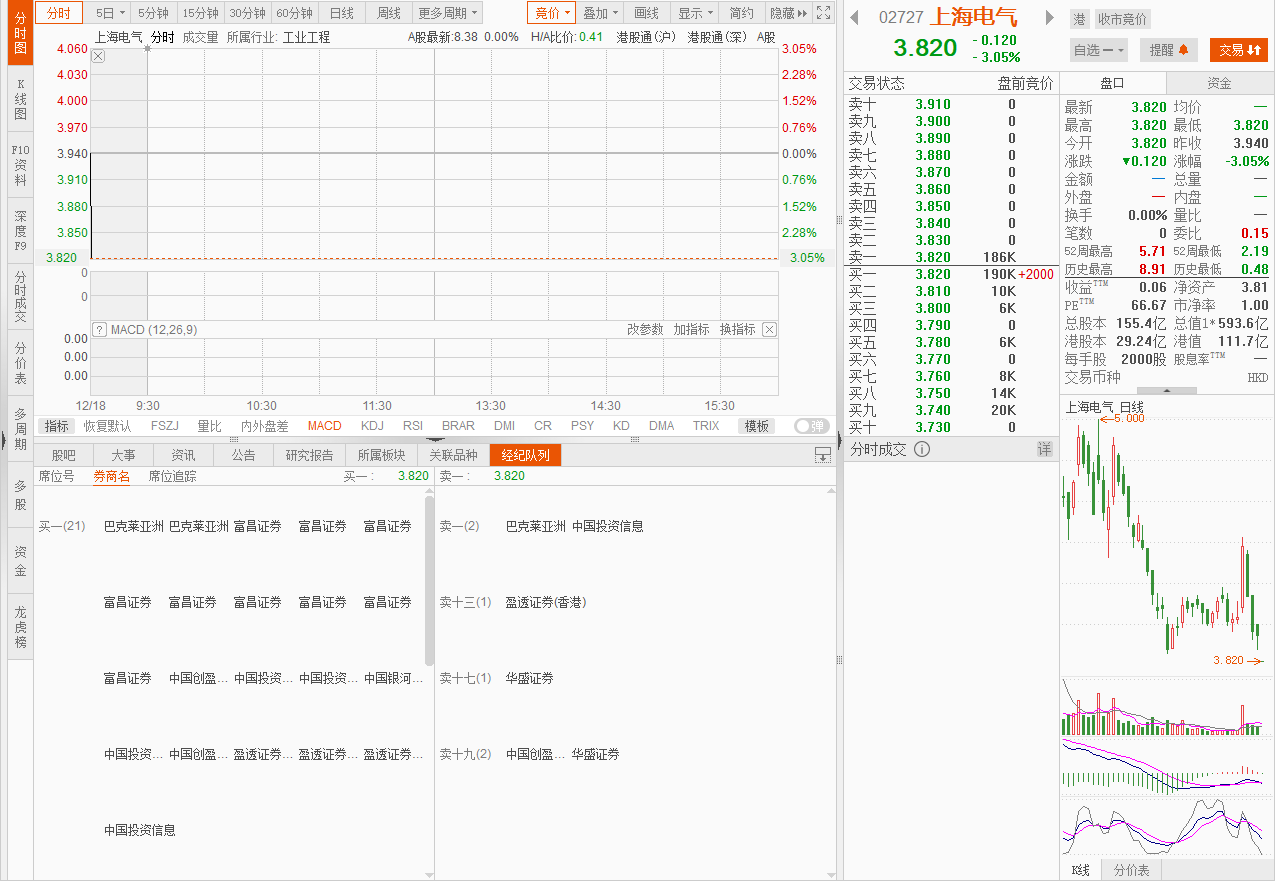The width and height of the screenshot is (1275, 881).
Task: Select K线 tab at bottom right
Action: (x=1081, y=870)
